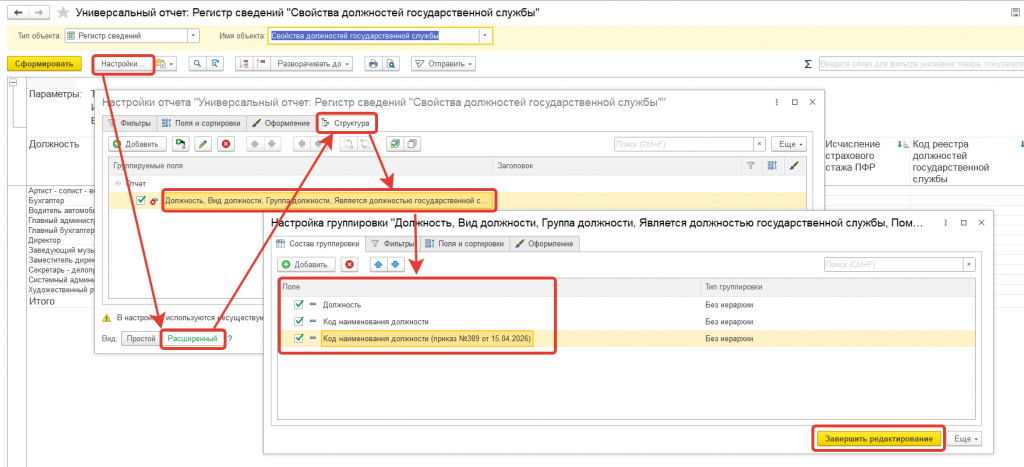Screen dimensions: 1024x467
Task: Click blue move down arrow in grouping settings
Action: click(x=396, y=264)
